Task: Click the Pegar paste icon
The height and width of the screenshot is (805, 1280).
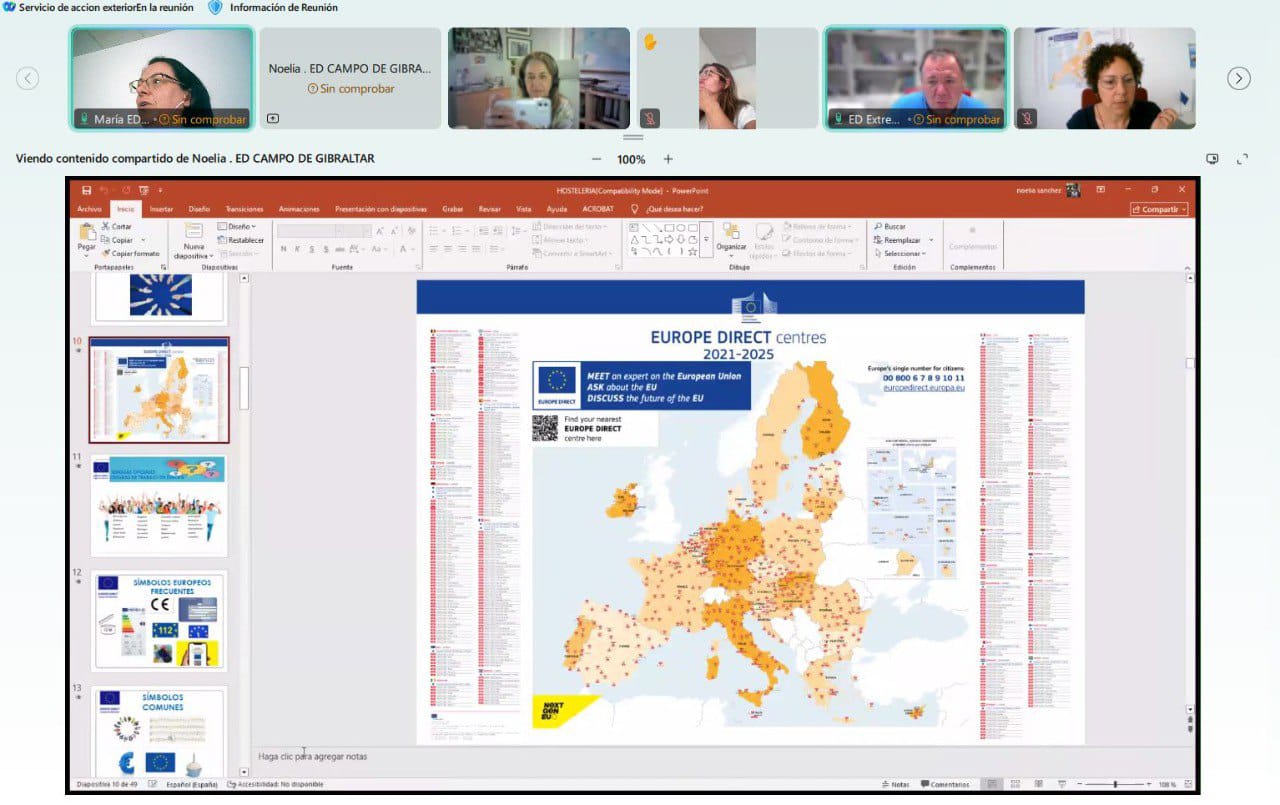Action: point(87,234)
